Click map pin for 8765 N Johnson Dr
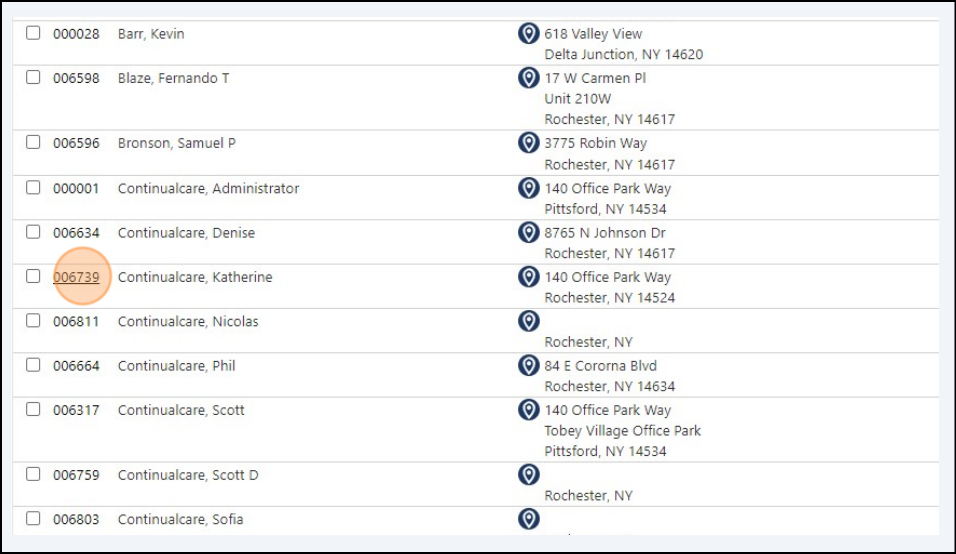Viewport: 956px width, 554px height. [x=529, y=233]
